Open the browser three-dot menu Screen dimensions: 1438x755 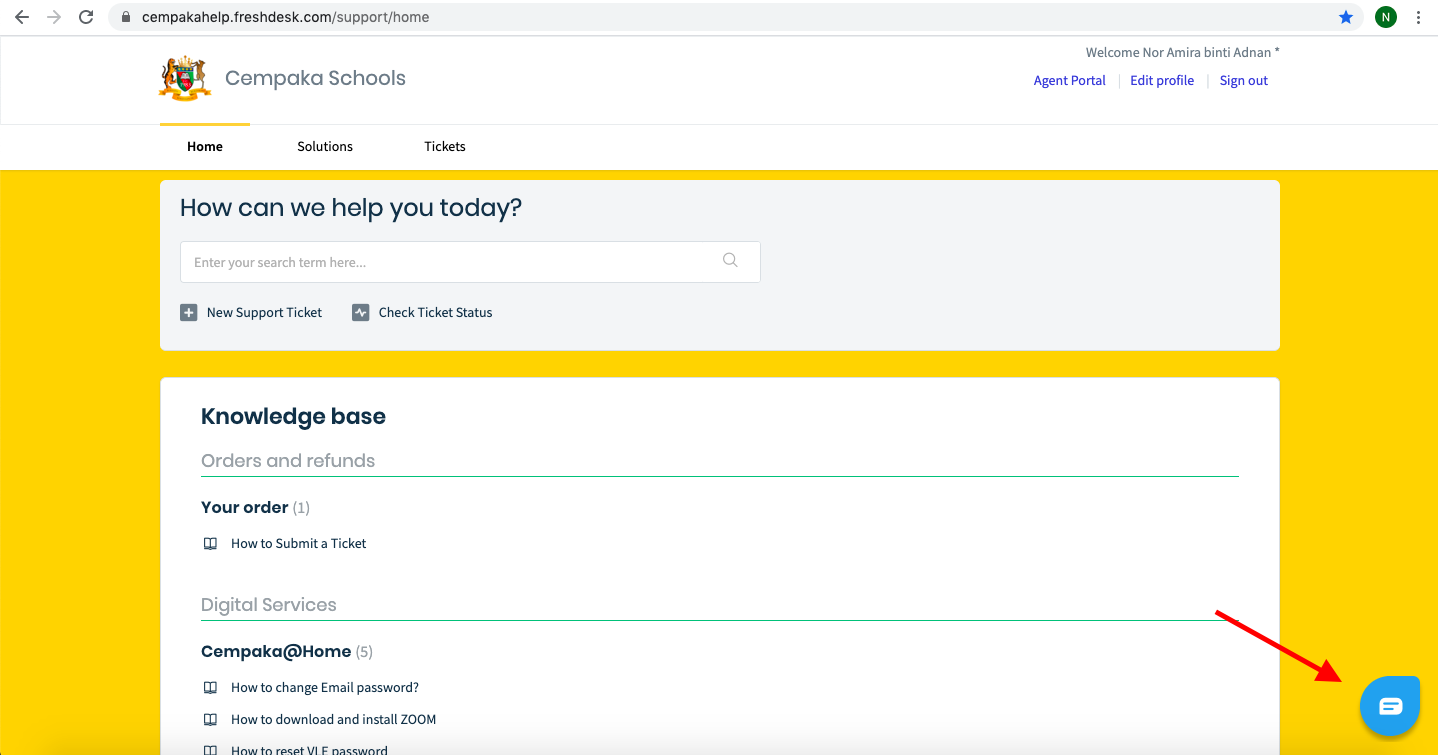point(1419,17)
